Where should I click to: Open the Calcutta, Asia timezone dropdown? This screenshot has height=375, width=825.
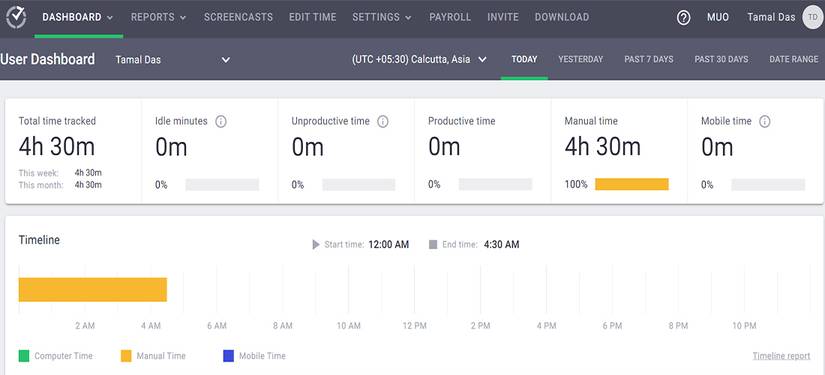[x=419, y=59]
